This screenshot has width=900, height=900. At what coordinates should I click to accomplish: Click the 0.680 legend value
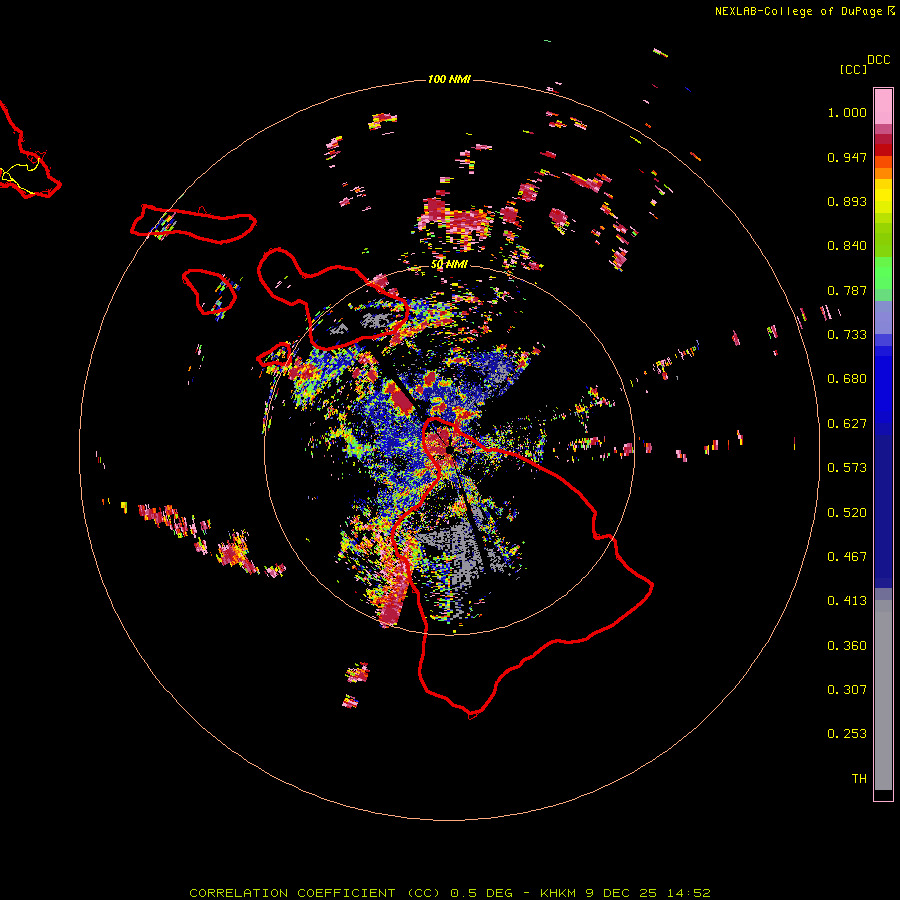(x=847, y=379)
